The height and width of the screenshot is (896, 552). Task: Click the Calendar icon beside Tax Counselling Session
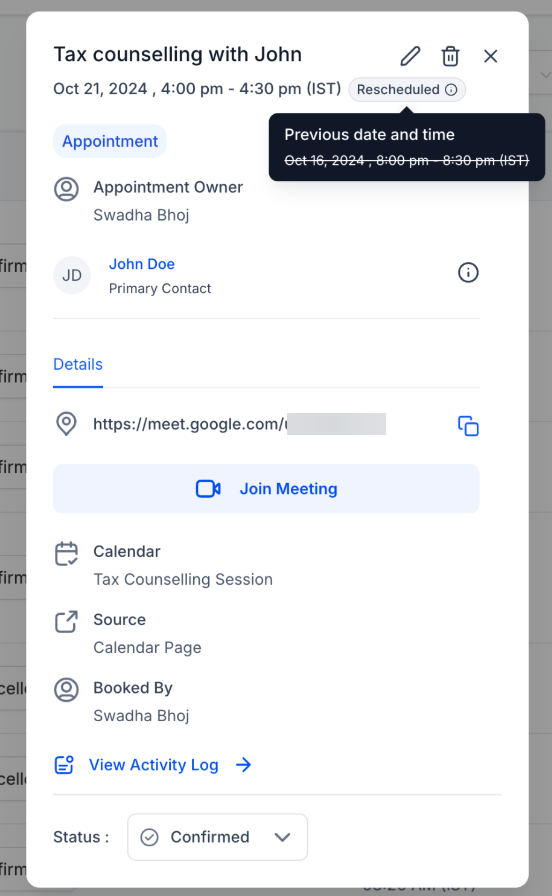tap(66, 554)
